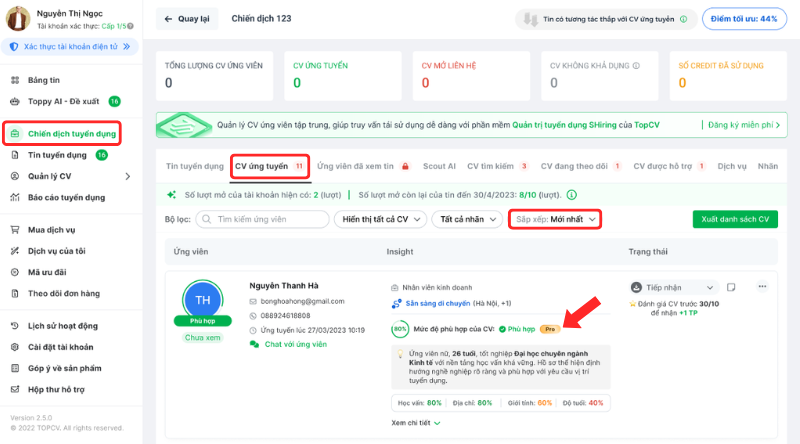This screenshot has height=444, width=800.
Task: Switch to CV ứng tuyển tab
Action: click(x=269, y=166)
